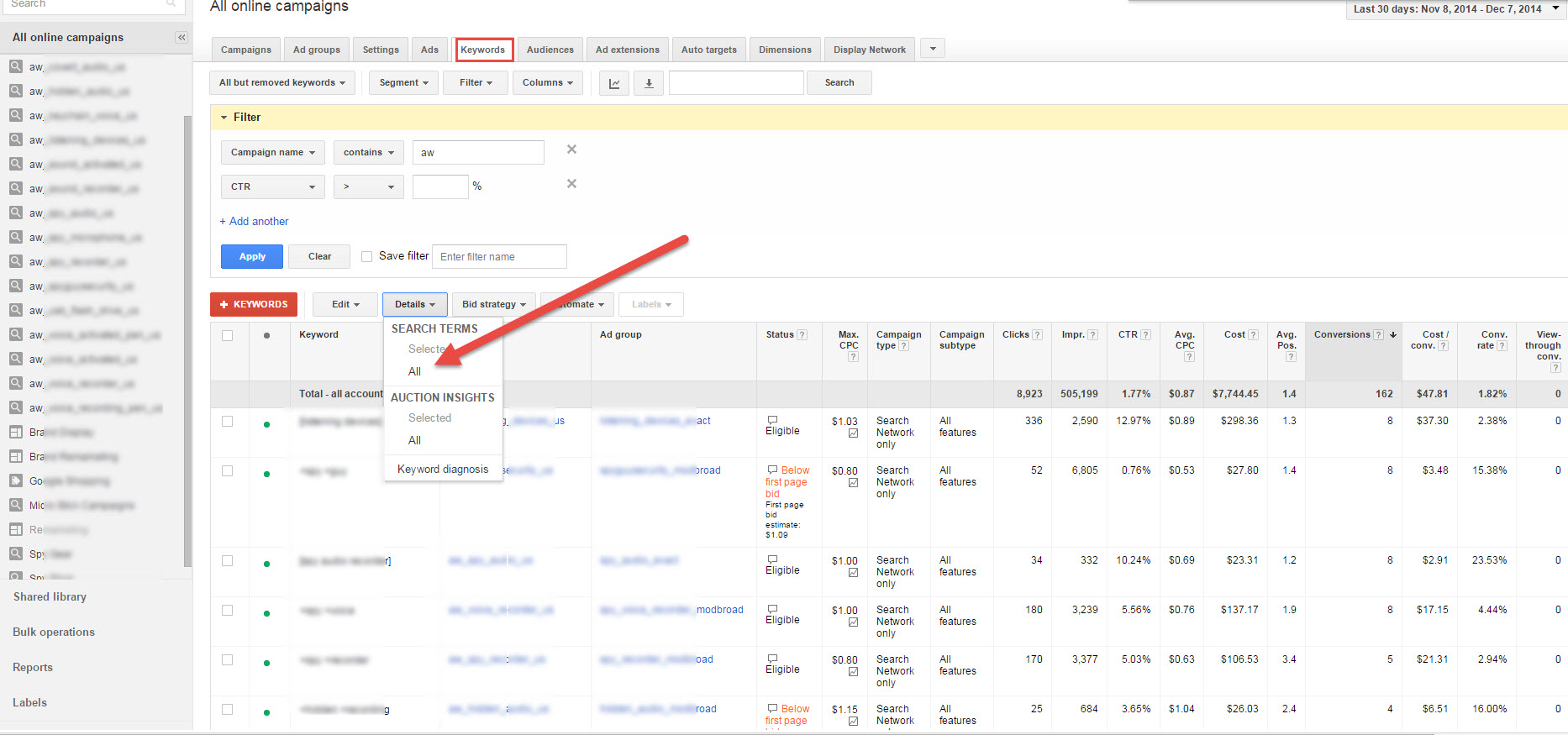Remove the CTR filter row
The image size is (1568, 735).
point(571,184)
